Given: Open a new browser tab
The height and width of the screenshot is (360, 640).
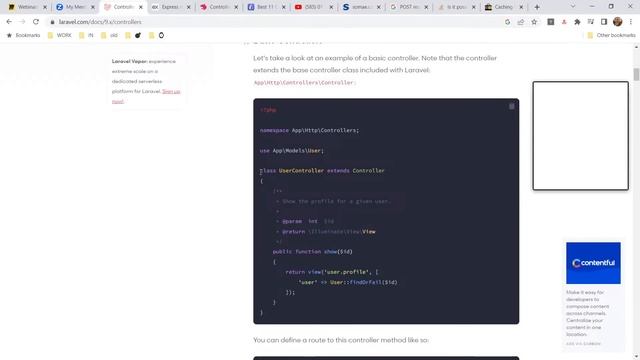Looking at the screenshot, I should [537, 7].
